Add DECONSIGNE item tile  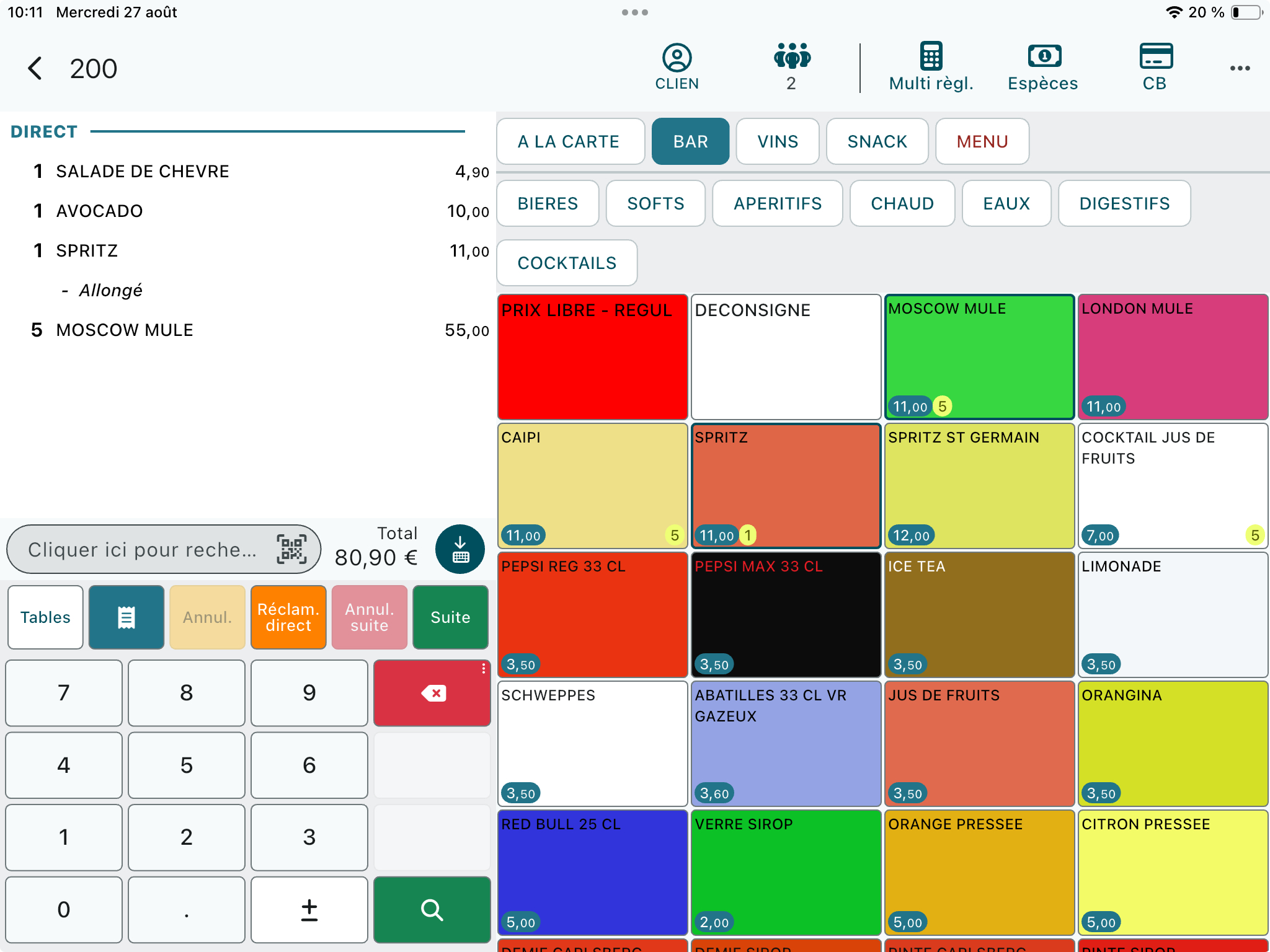(786, 357)
